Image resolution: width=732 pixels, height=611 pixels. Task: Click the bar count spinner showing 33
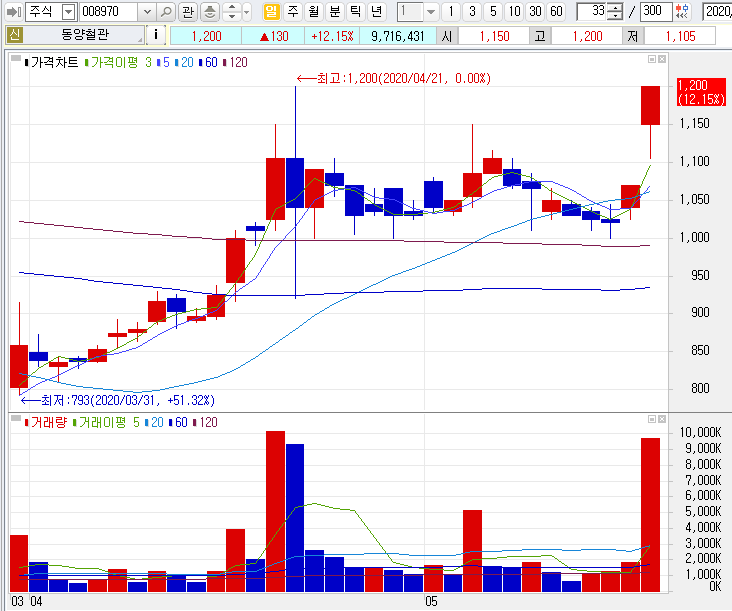600,12
